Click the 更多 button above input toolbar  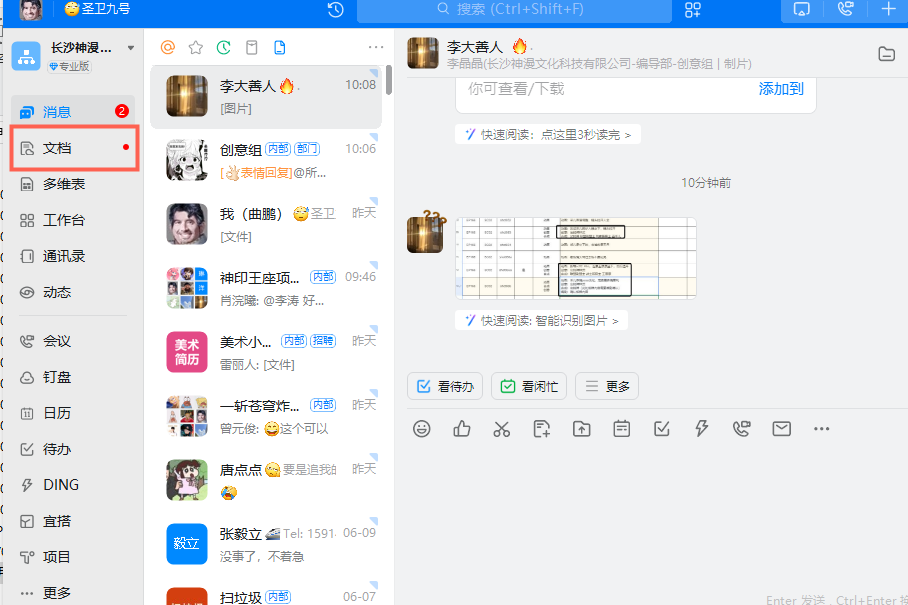607,386
